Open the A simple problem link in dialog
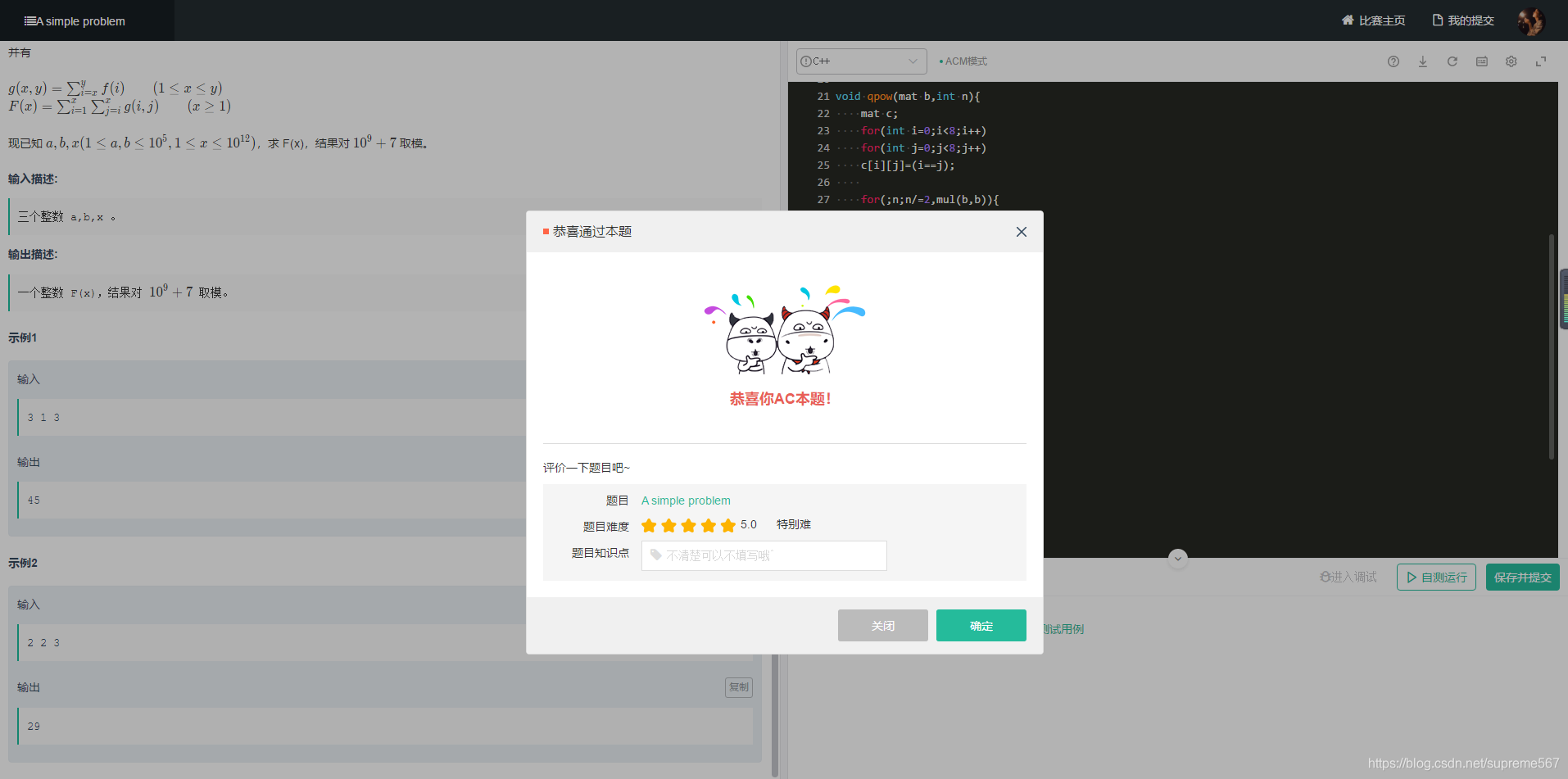The image size is (1568, 779). 686,500
